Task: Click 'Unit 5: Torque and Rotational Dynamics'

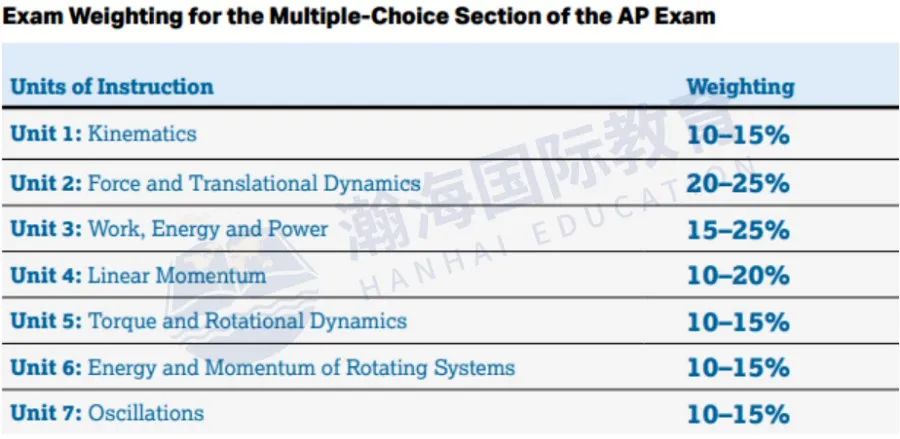Action: coord(209,321)
